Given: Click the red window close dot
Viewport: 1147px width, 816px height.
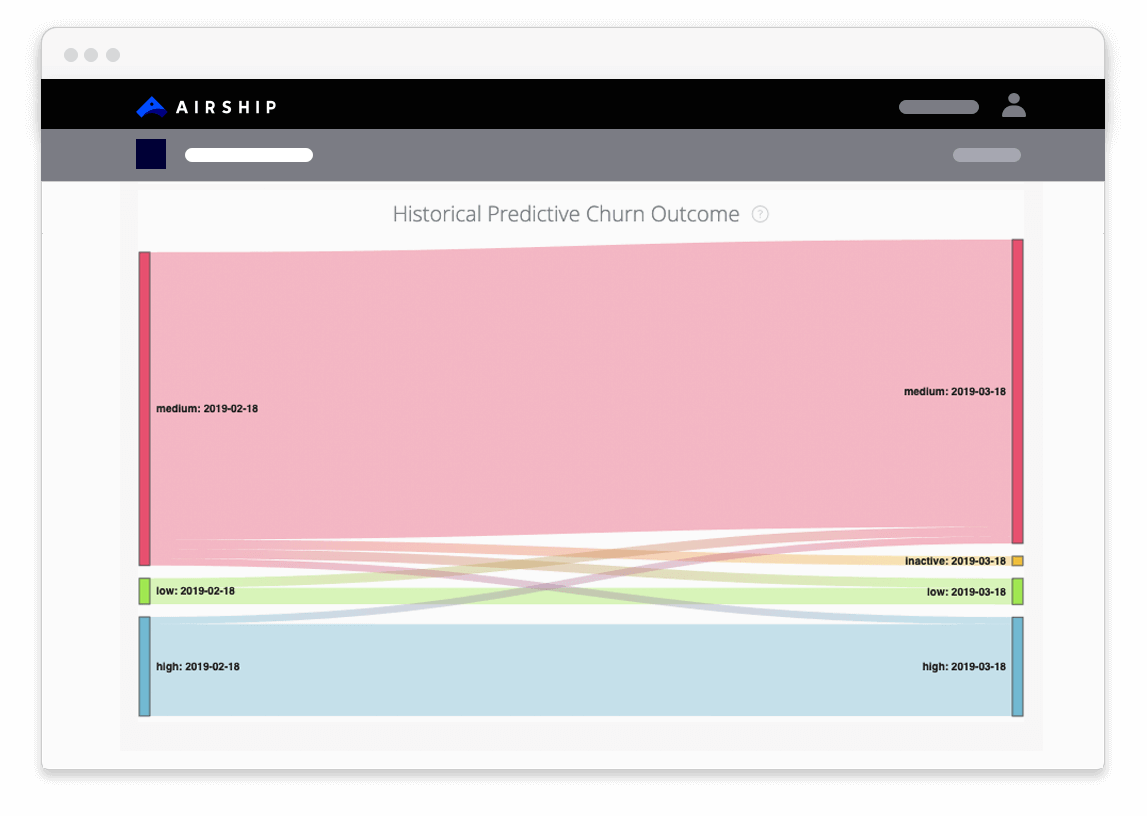Looking at the screenshot, I should (71, 55).
